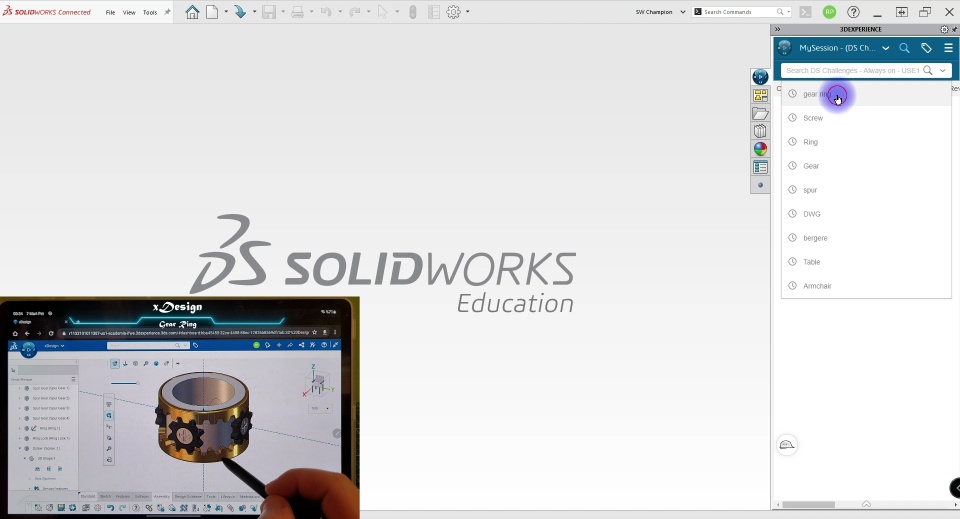
Task: Click the SOLIDWORKS Connected logo
Action: pos(47,12)
